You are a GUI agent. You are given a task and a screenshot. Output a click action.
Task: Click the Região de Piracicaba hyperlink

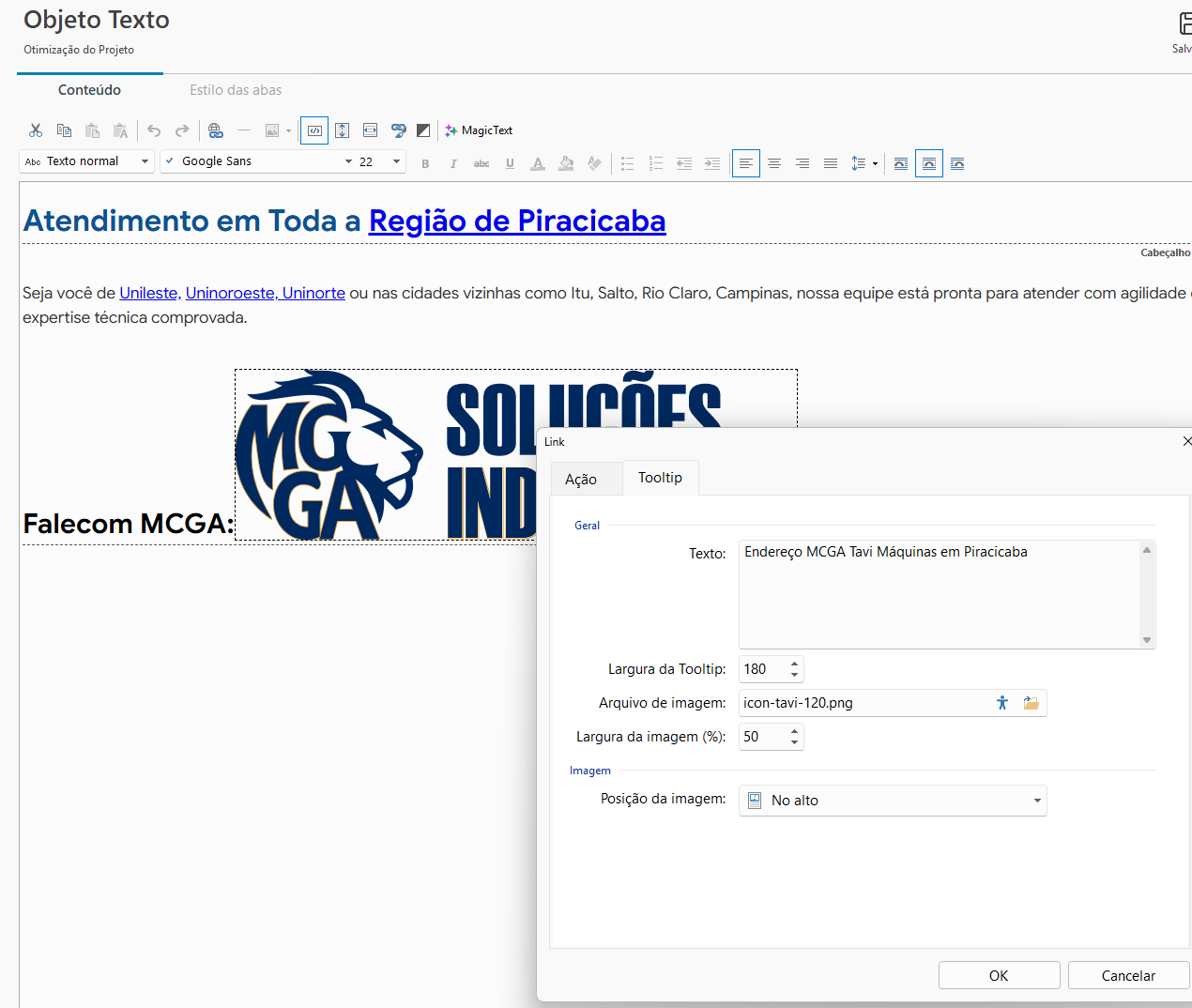[516, 221]
